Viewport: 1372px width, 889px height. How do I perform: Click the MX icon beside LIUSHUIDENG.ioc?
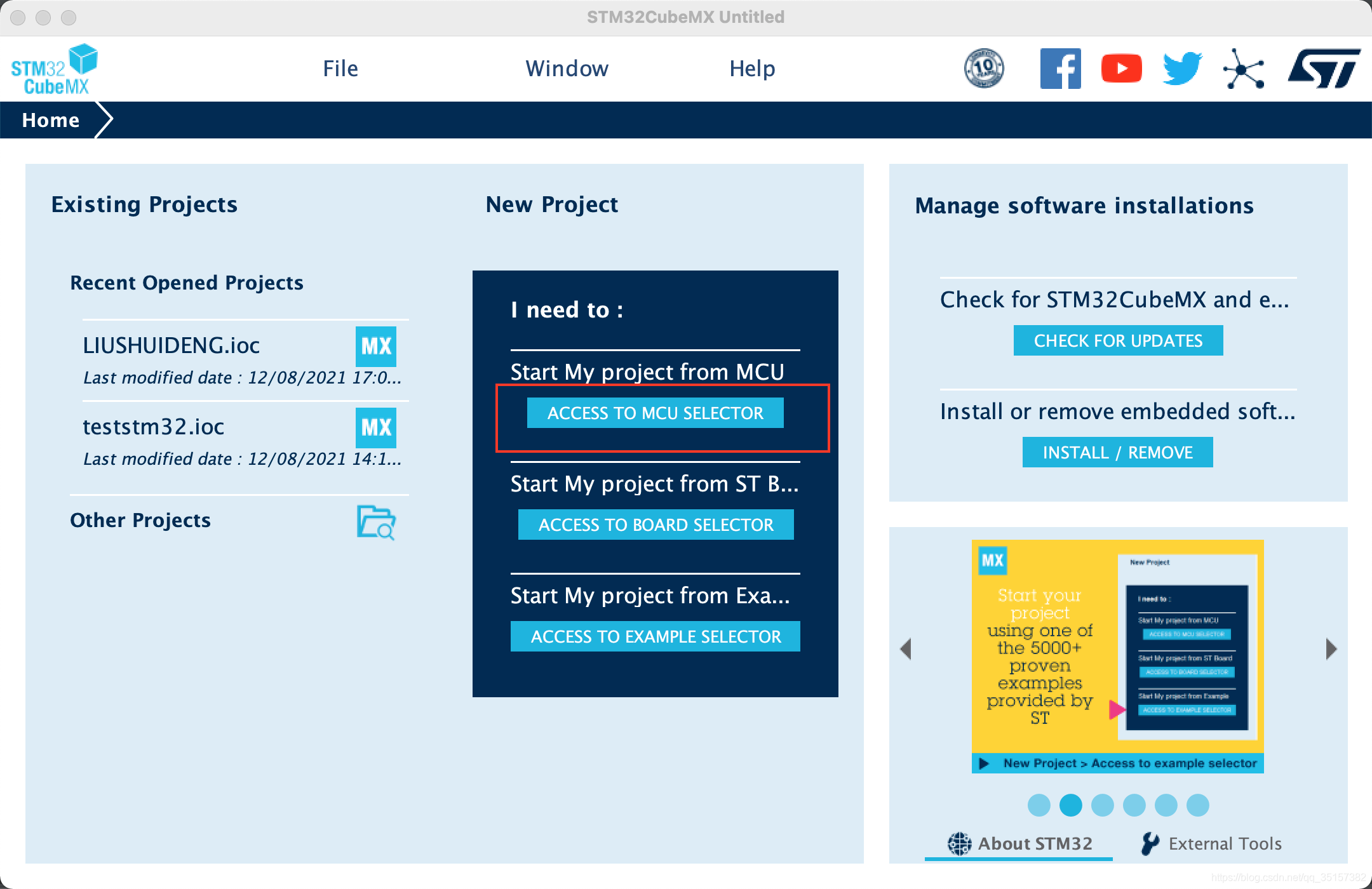point(376,346)
